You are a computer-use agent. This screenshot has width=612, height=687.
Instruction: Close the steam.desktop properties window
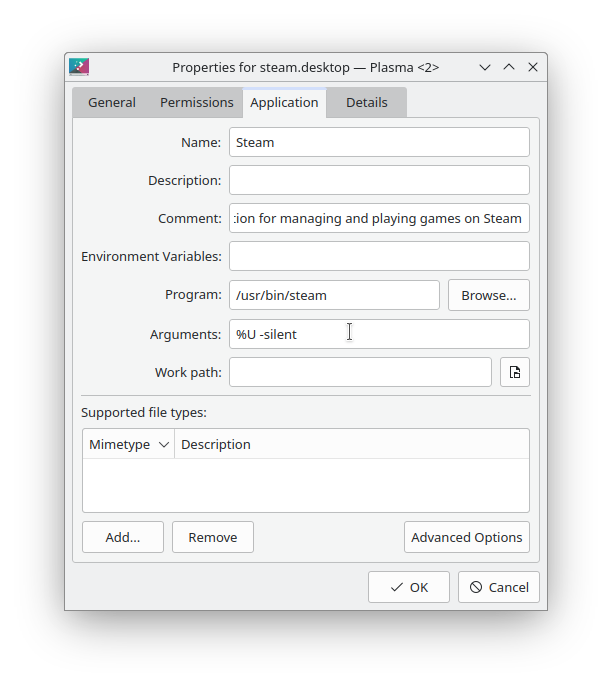pos(533,67)
